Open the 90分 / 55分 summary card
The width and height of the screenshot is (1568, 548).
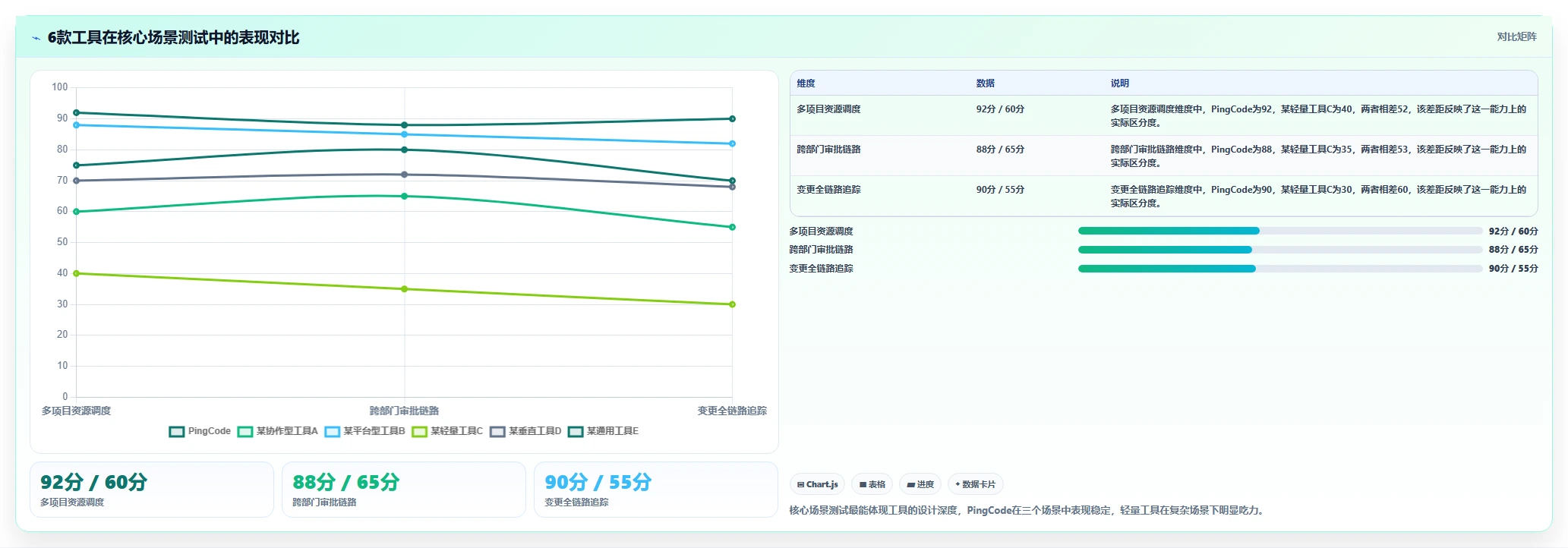[x=656, y=490]
